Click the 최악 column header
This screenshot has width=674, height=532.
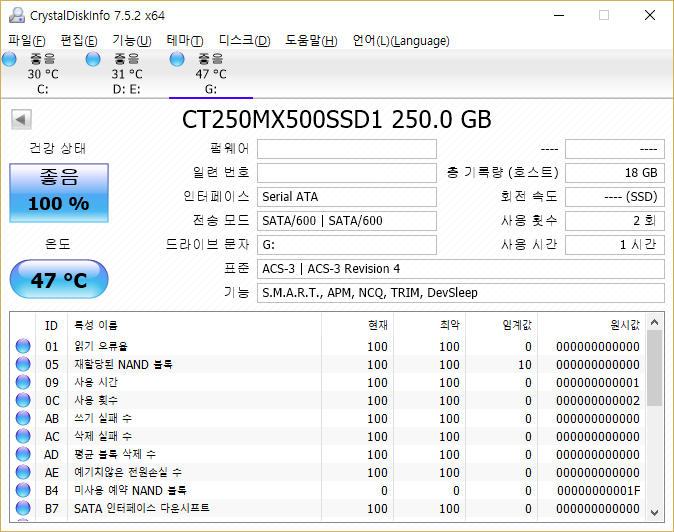tap(429, 325)
